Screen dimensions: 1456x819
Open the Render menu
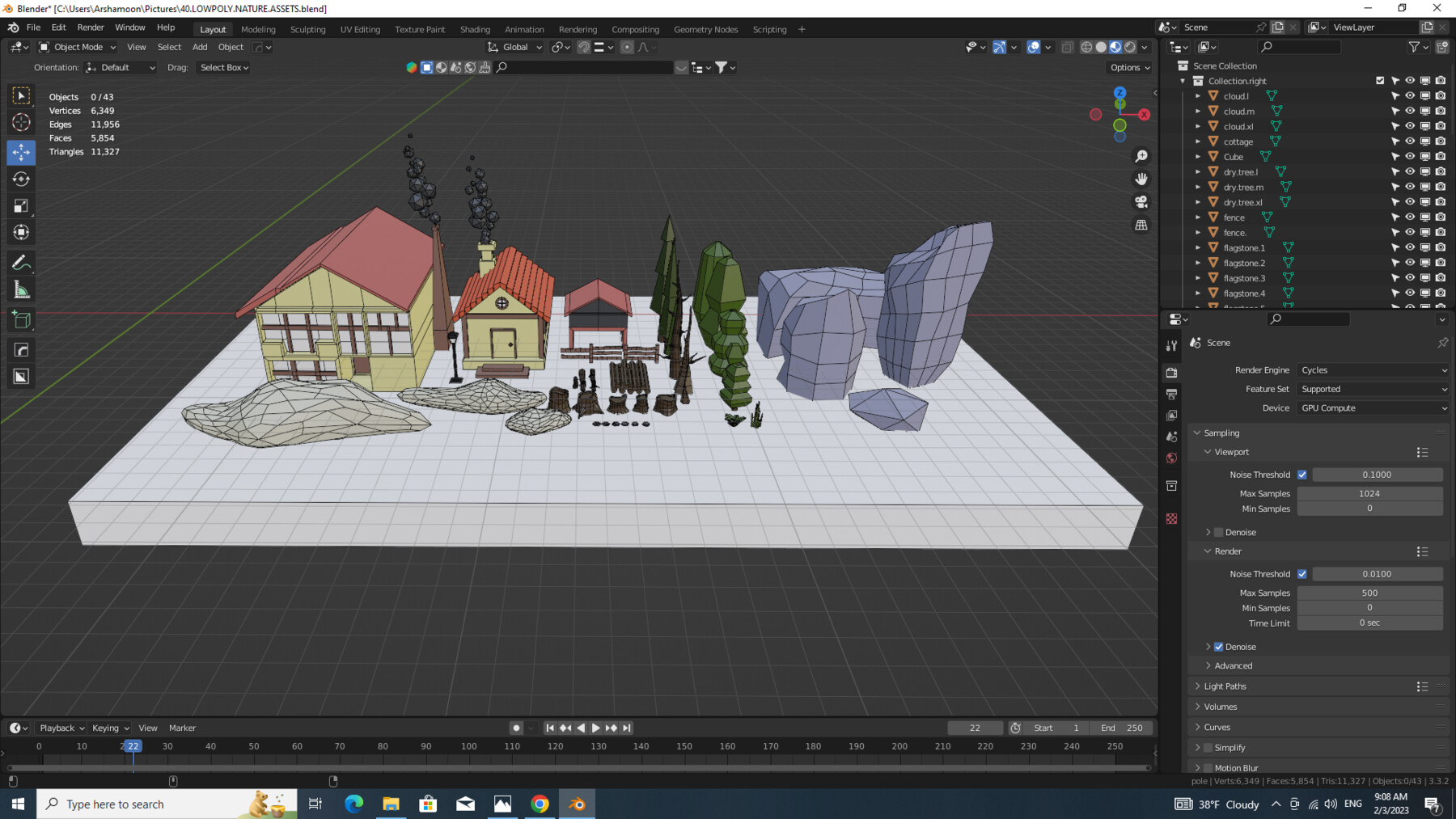click(x=91, y=27)
